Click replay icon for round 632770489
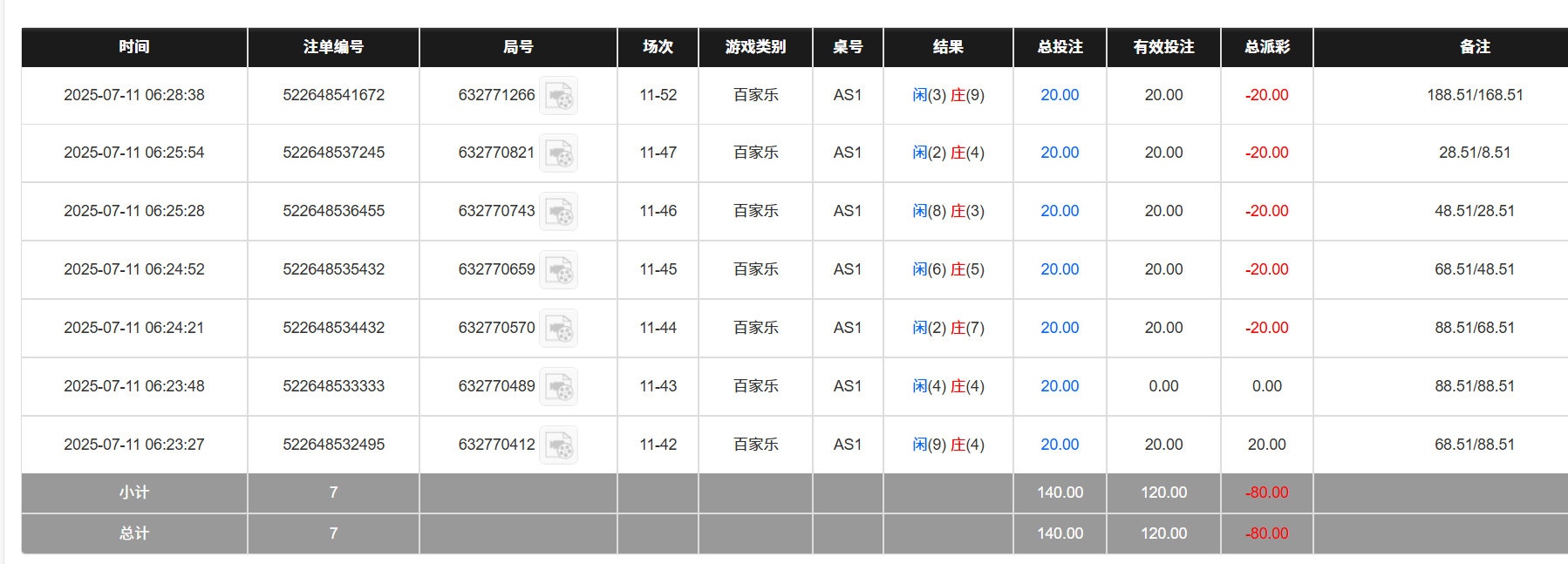This screenshot has width=1568, height=564. coord(558,387)
